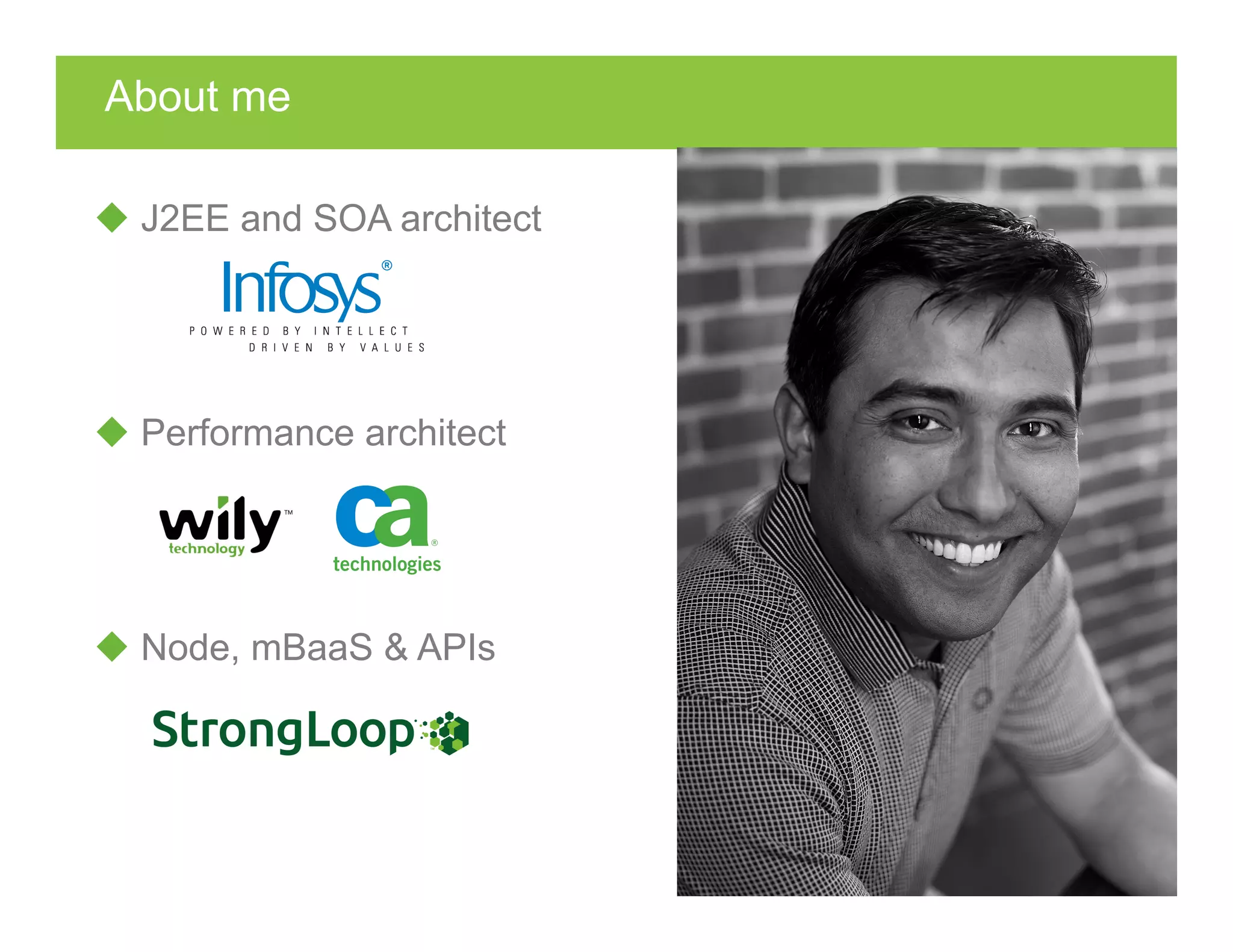Click the diamond bullet beside Performance architect
Screen dimensions: 1233x952
112,432
